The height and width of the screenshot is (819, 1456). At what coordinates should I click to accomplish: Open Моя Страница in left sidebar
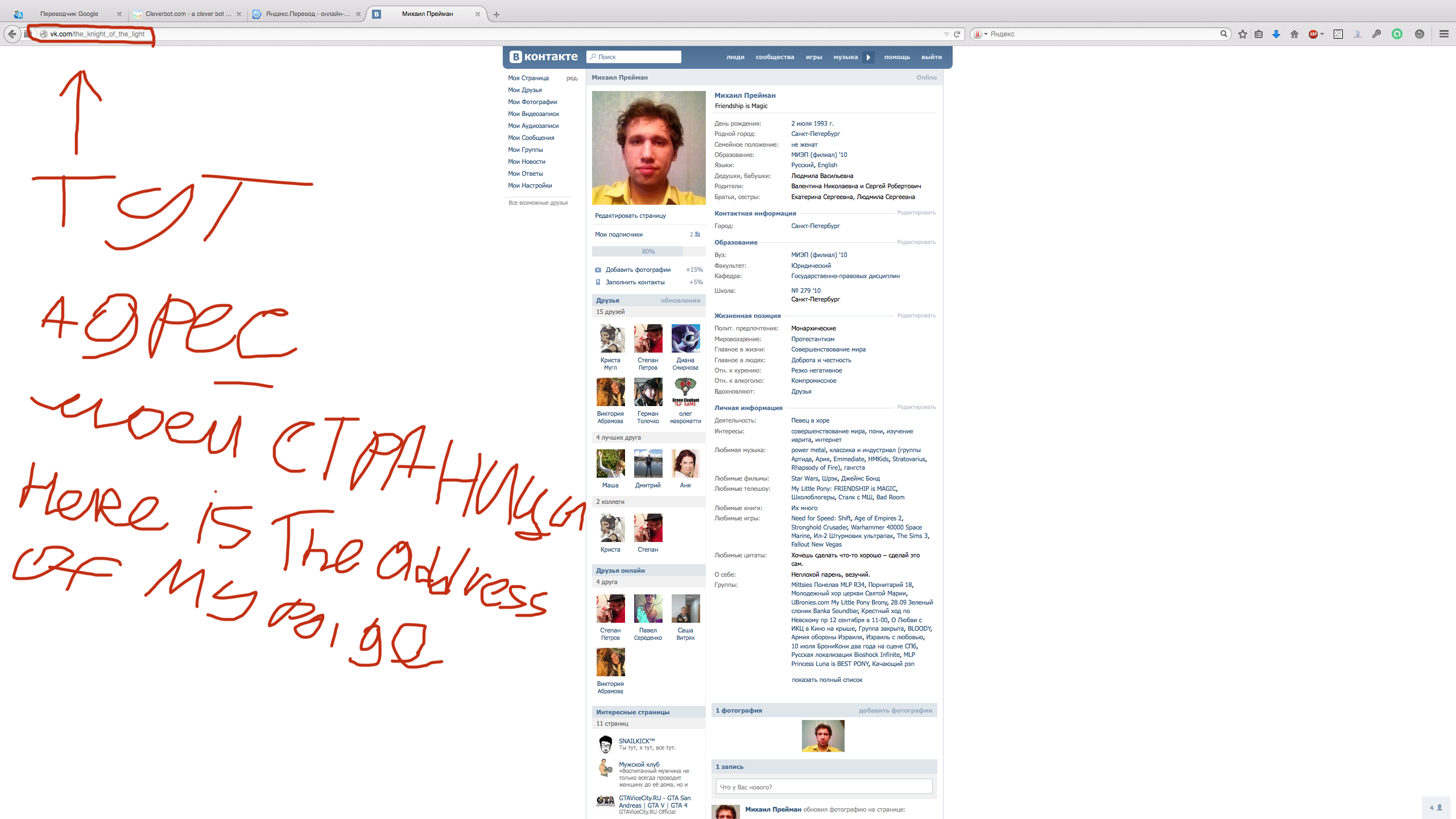click(528, 78)
